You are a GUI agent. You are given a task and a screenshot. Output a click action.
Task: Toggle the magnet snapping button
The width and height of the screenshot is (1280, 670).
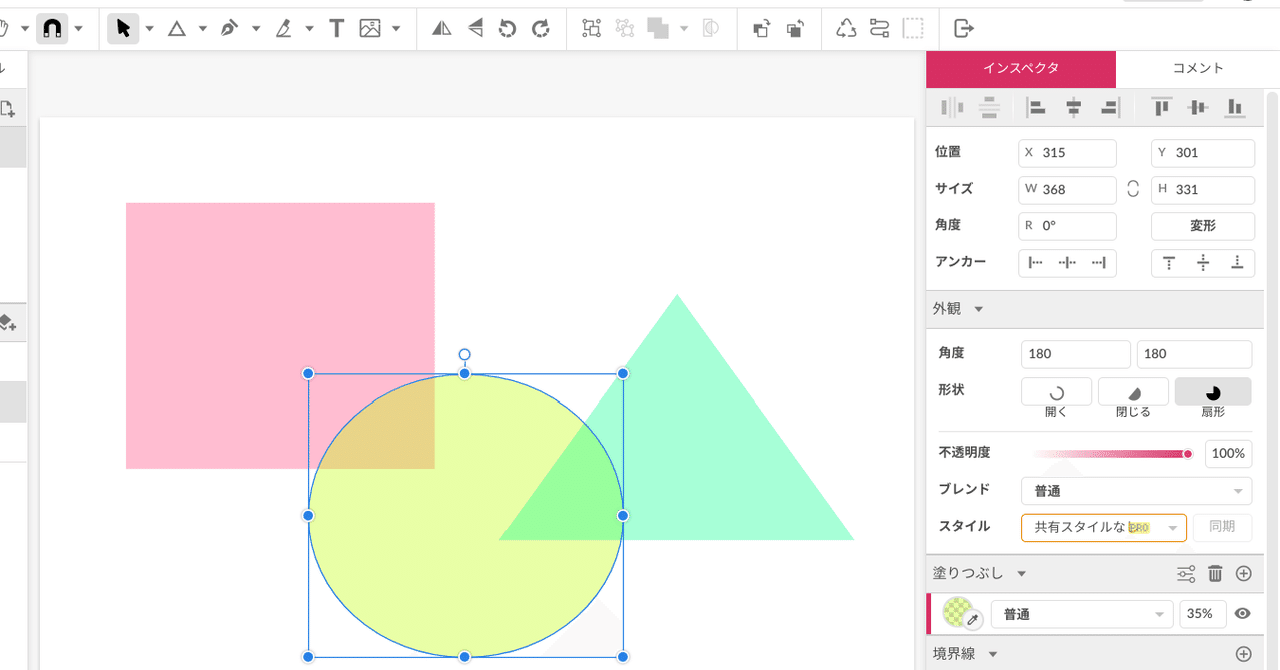click(52, 29)
